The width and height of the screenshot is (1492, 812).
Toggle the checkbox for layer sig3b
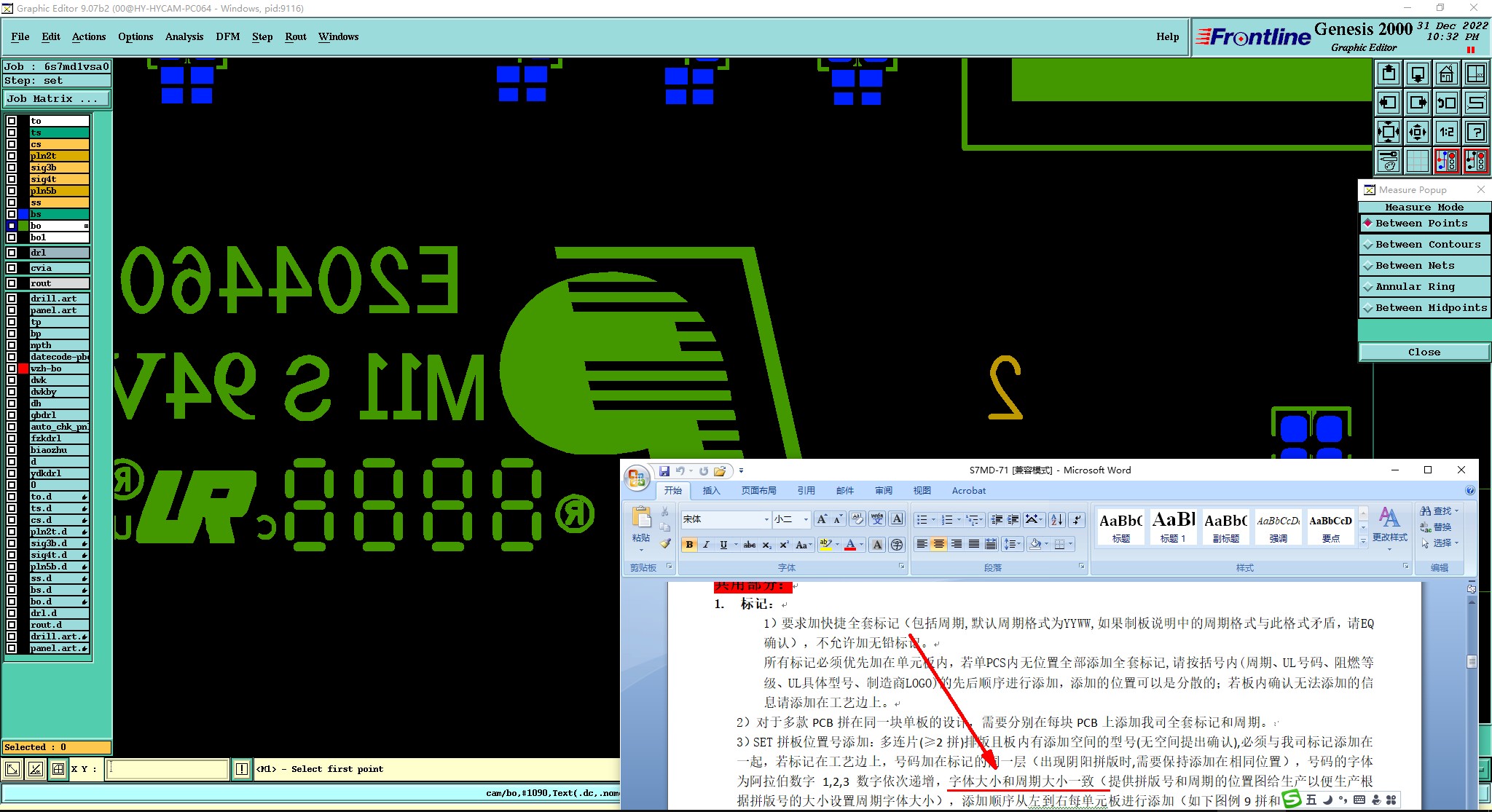tap(12, 167)
